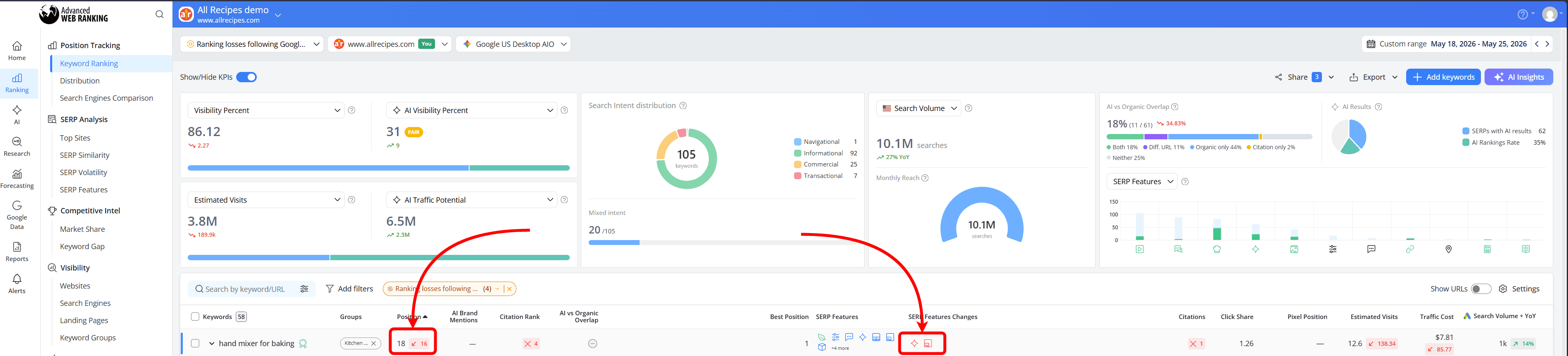Open the Reports section in the sidebar
The image size is (1568, 356).
pyautogui.click(x=17, y=252)
